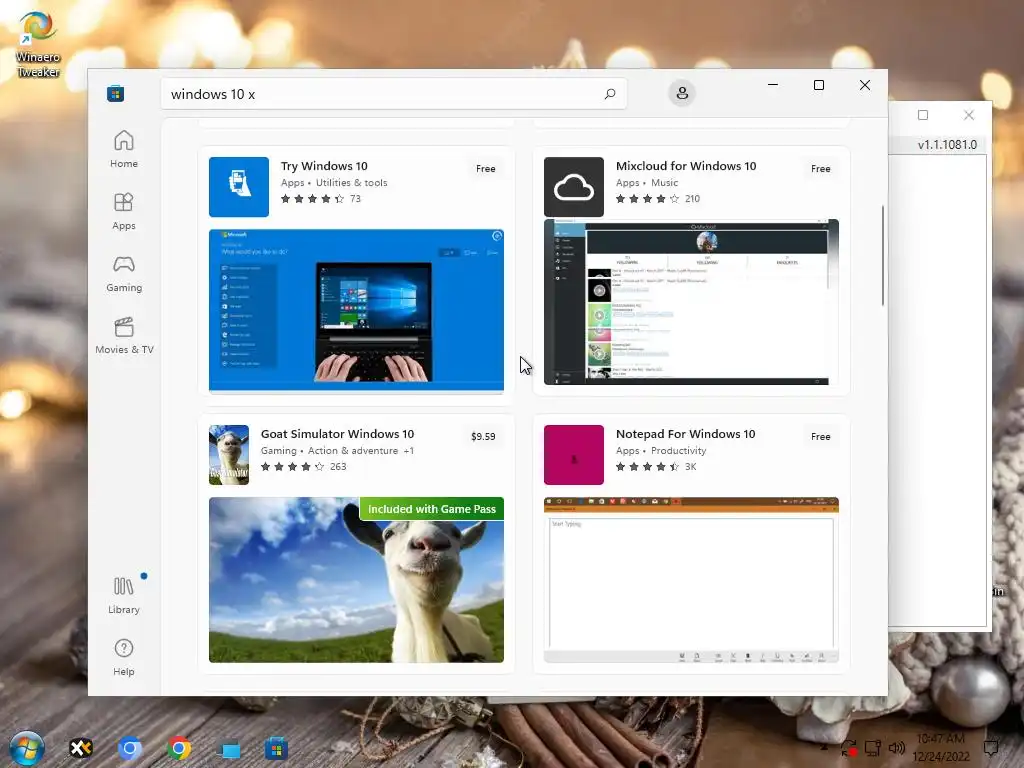1024x768 pixels.
Task: Click the Free label on Mixcloud
Action: pos(820,168)
